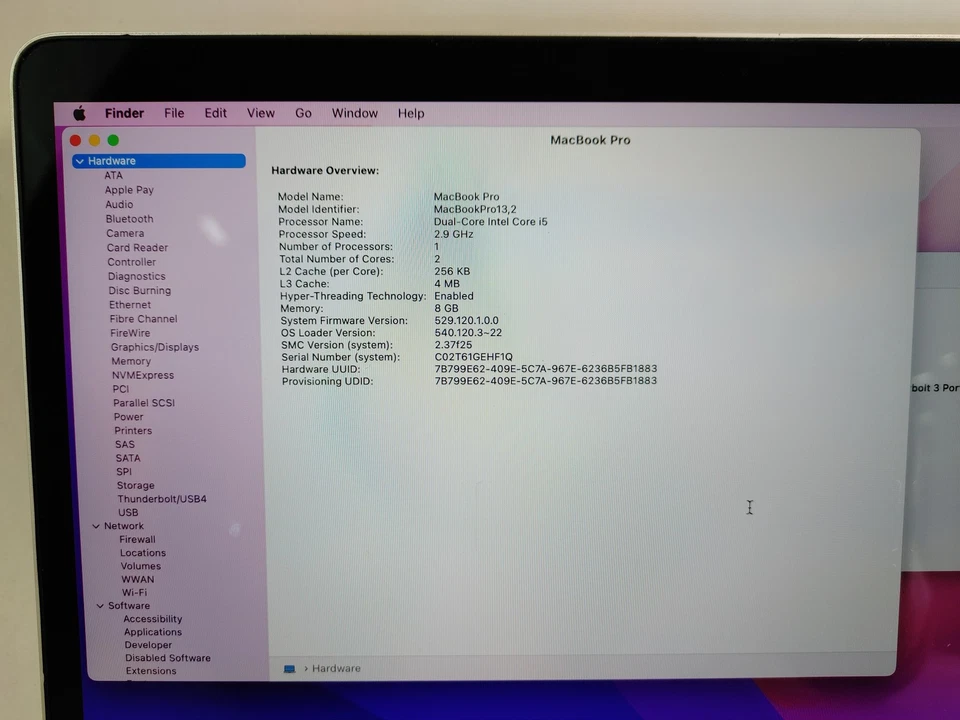Image resolution: width=960 pixels, height=720 pixels.
Task: Click the computer icon in the bottom breadcrumb bar
Action: tap(289, 668)
